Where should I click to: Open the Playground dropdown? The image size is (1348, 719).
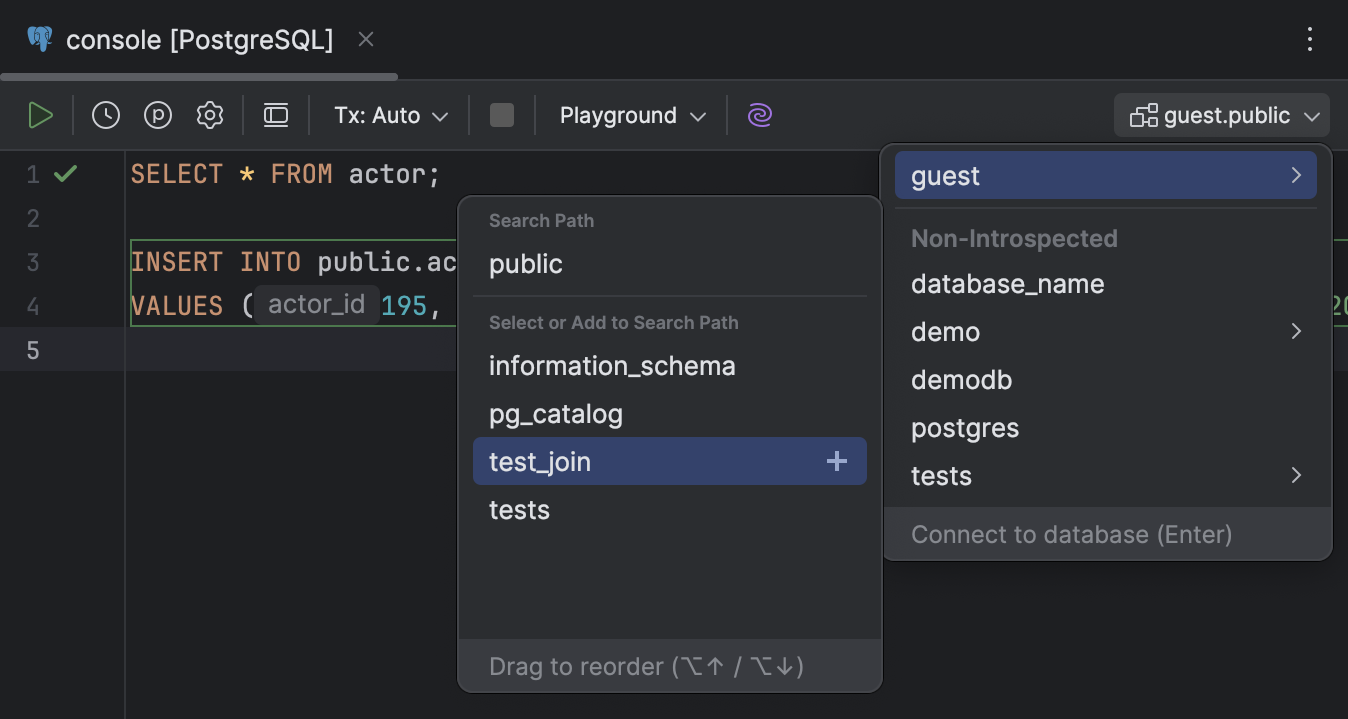631,114
